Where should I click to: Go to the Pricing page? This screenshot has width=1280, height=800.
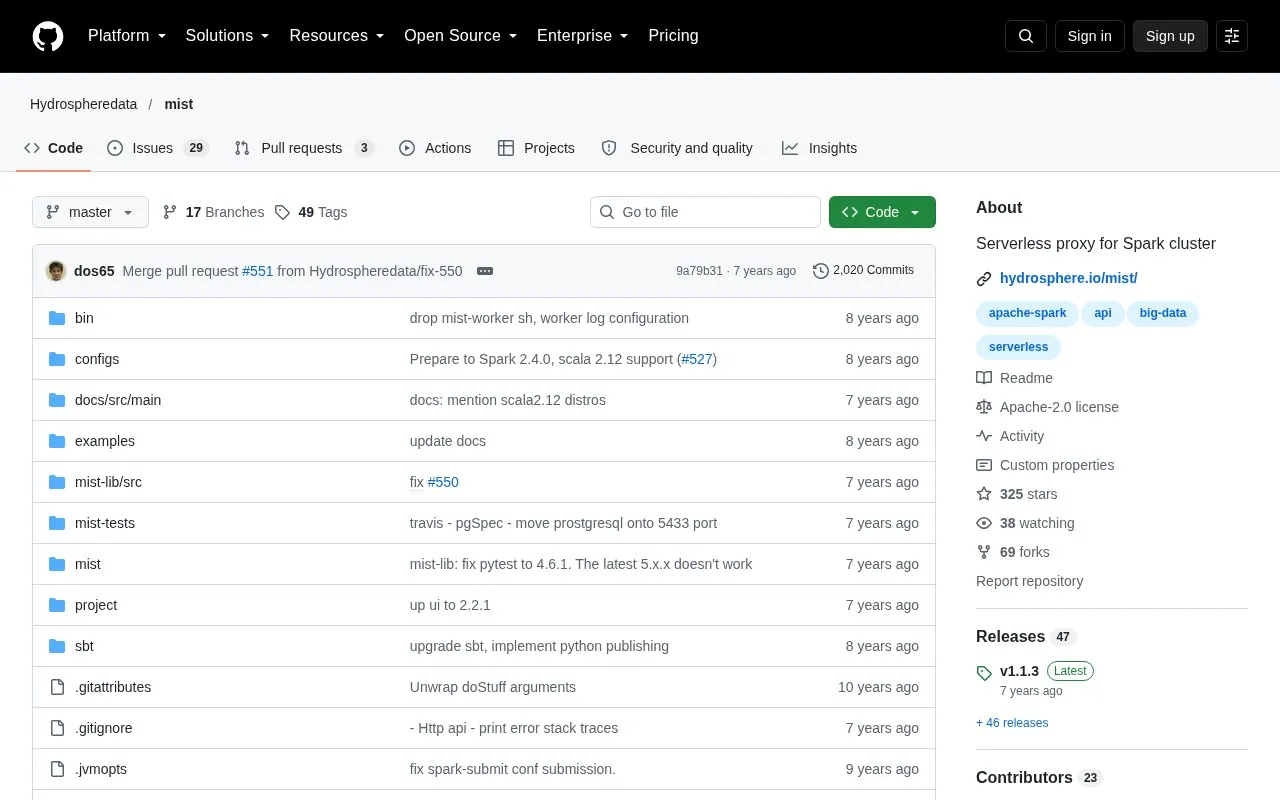pos(673,36)
